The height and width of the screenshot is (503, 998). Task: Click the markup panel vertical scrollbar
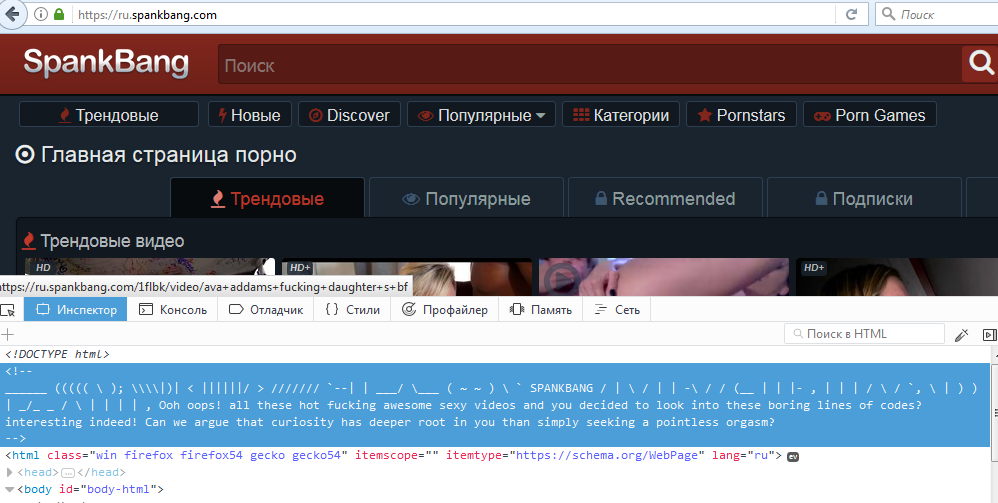(994, 414)
